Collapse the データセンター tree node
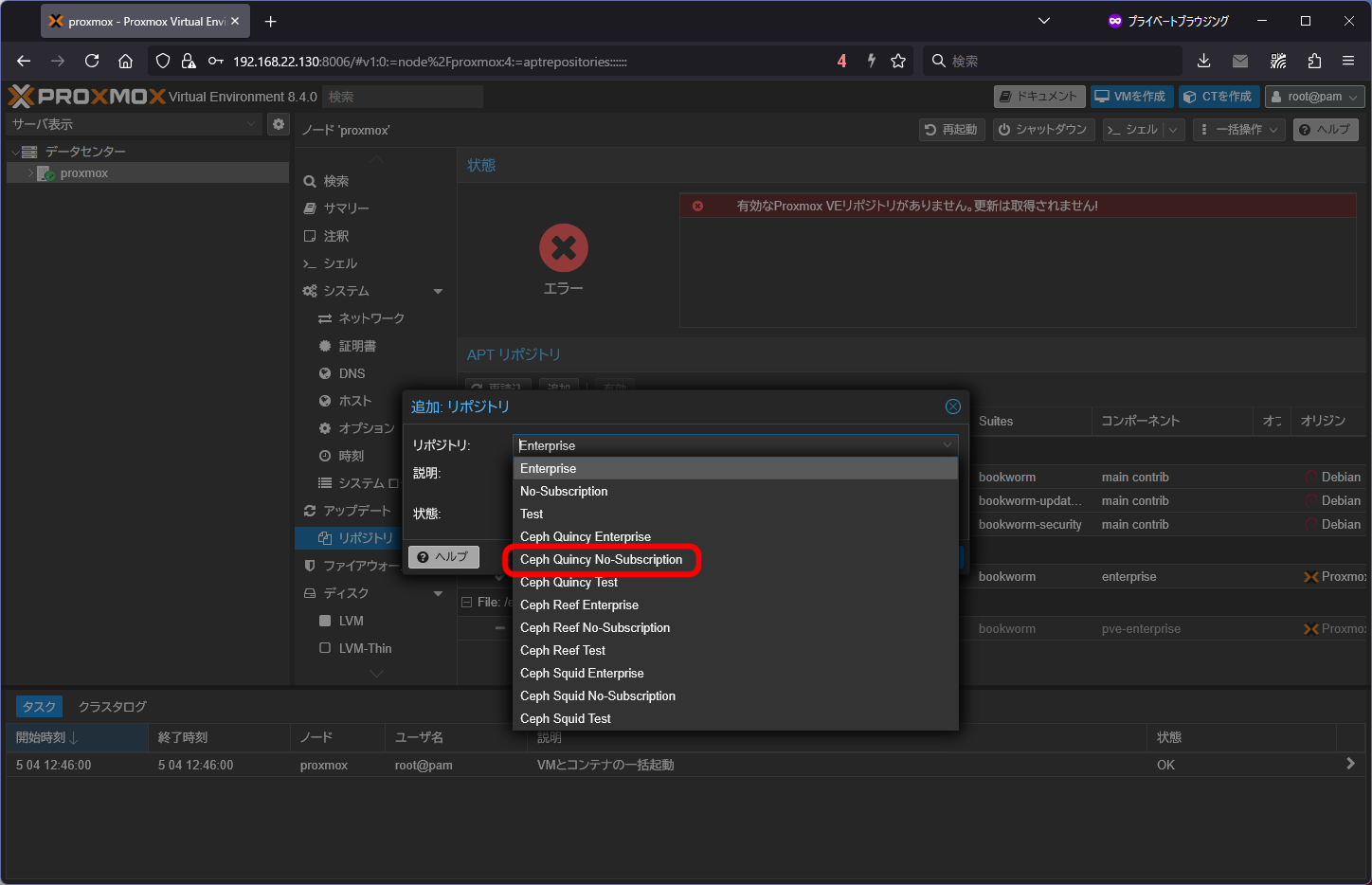Image resolution: width=1372 pixels, height=885 pixels. pos(15,152)
